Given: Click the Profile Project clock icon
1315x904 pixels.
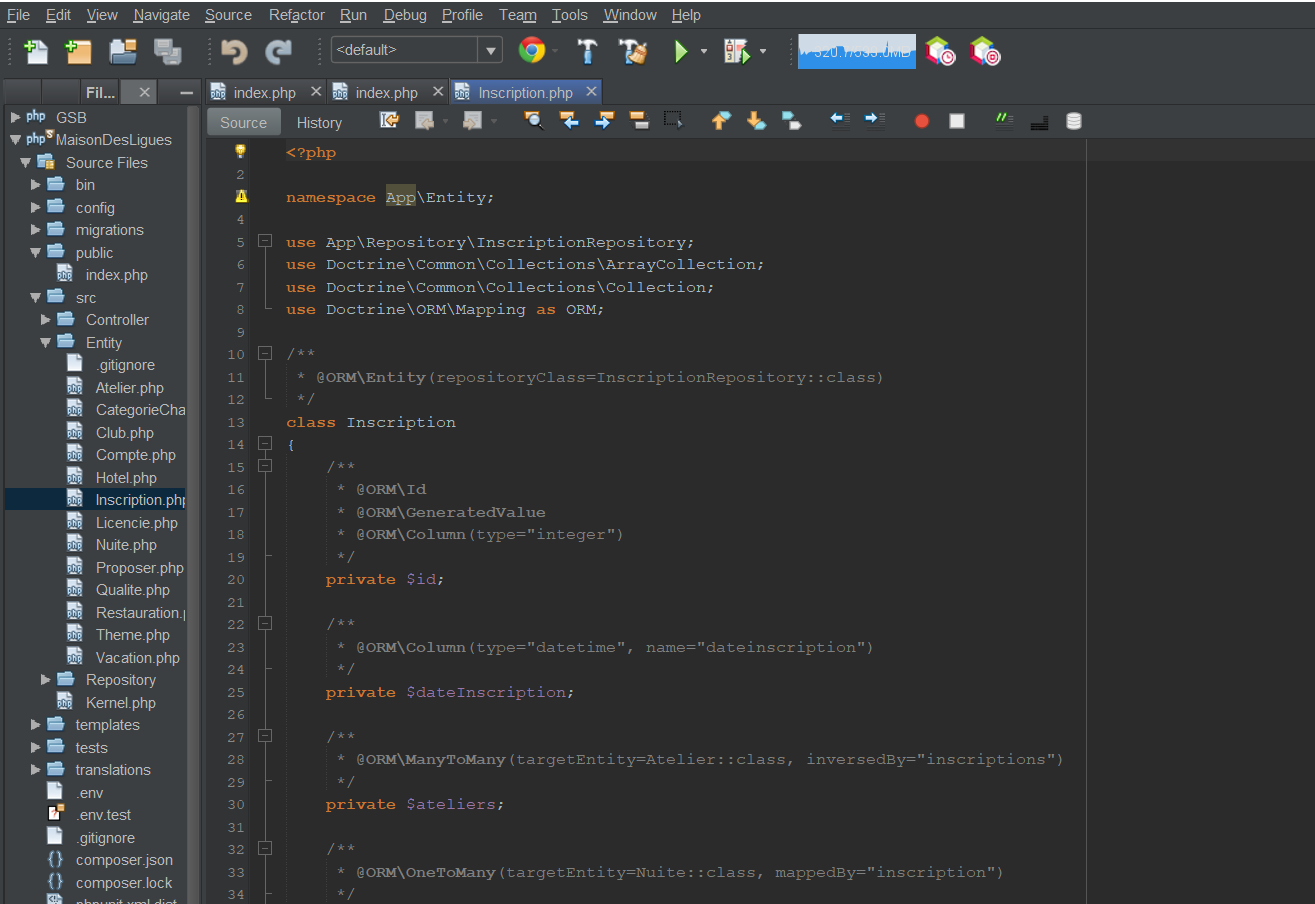Looking at the screenshot, I should (940, 51).
